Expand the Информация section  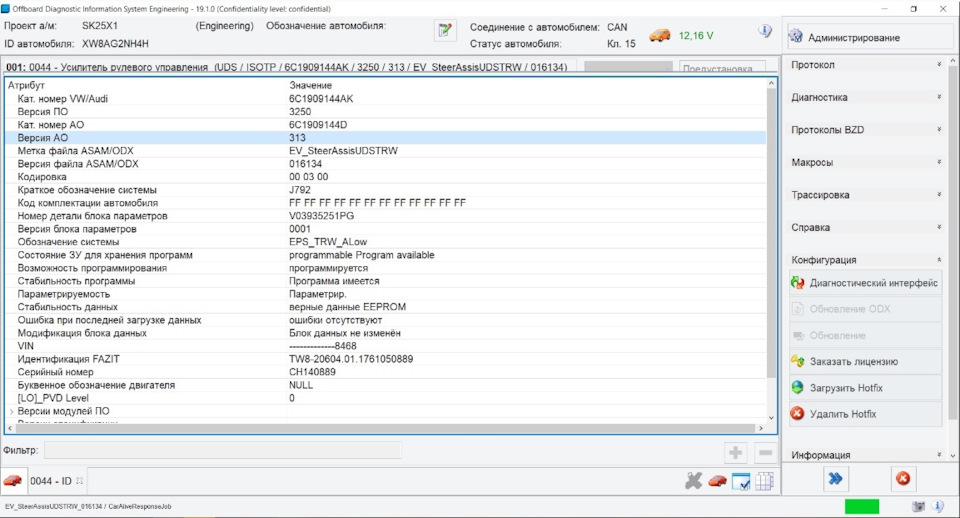coord(866,455)
